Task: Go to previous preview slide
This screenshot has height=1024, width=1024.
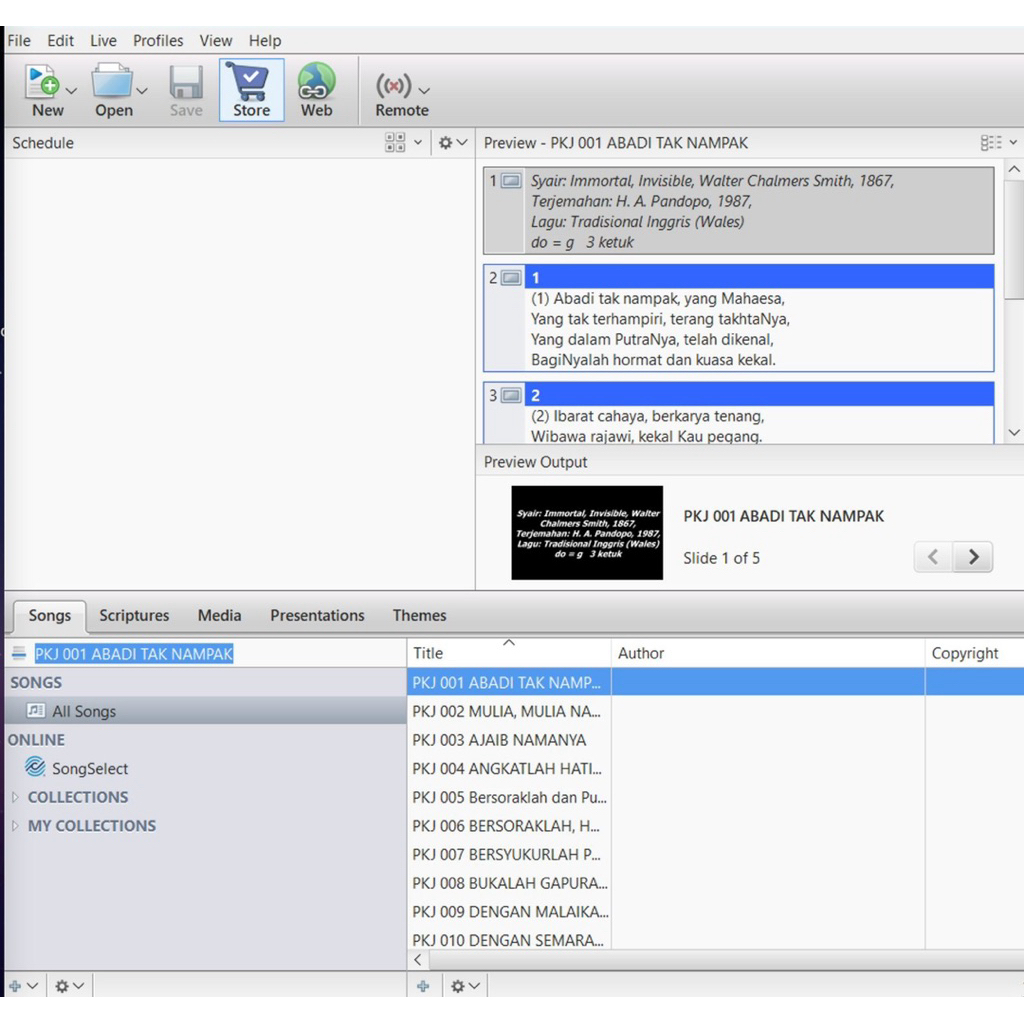Action: tap(933, 558)
